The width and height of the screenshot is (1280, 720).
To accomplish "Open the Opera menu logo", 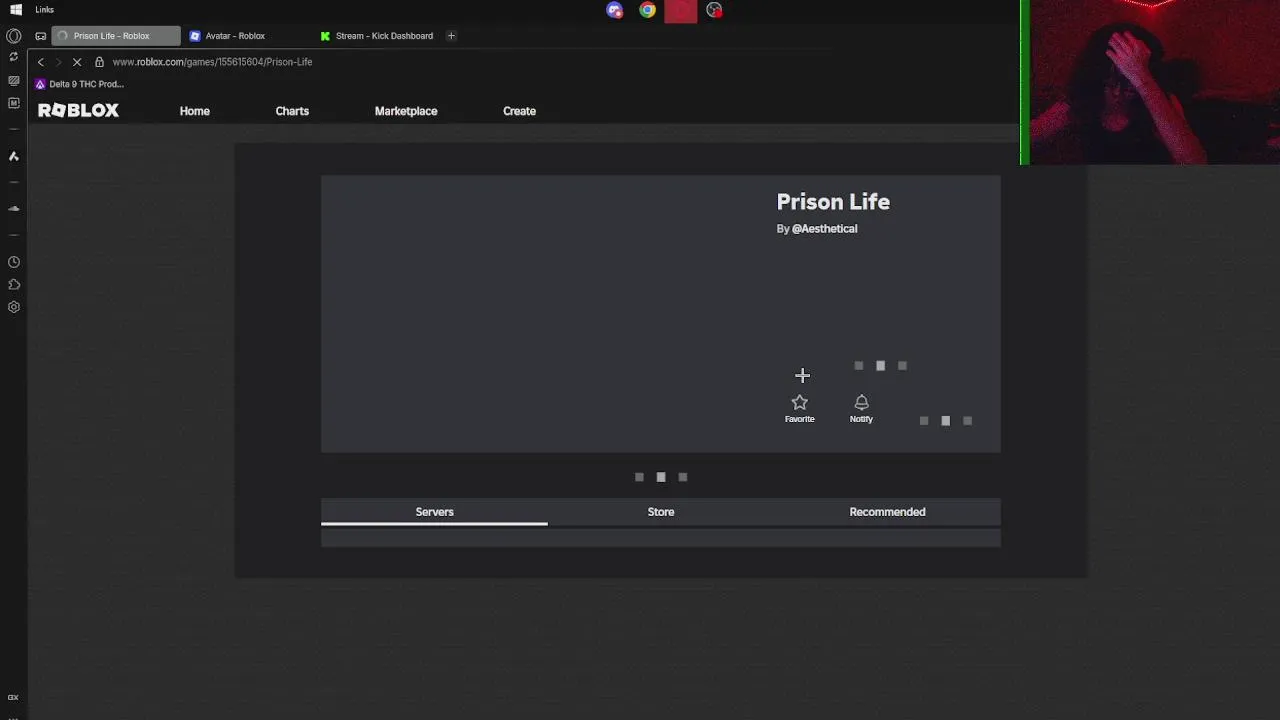I will click(x=14, y=36).
